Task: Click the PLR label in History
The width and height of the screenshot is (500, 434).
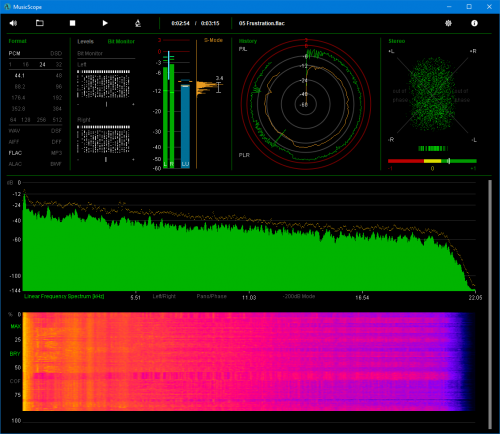Action: click(244, 155)
